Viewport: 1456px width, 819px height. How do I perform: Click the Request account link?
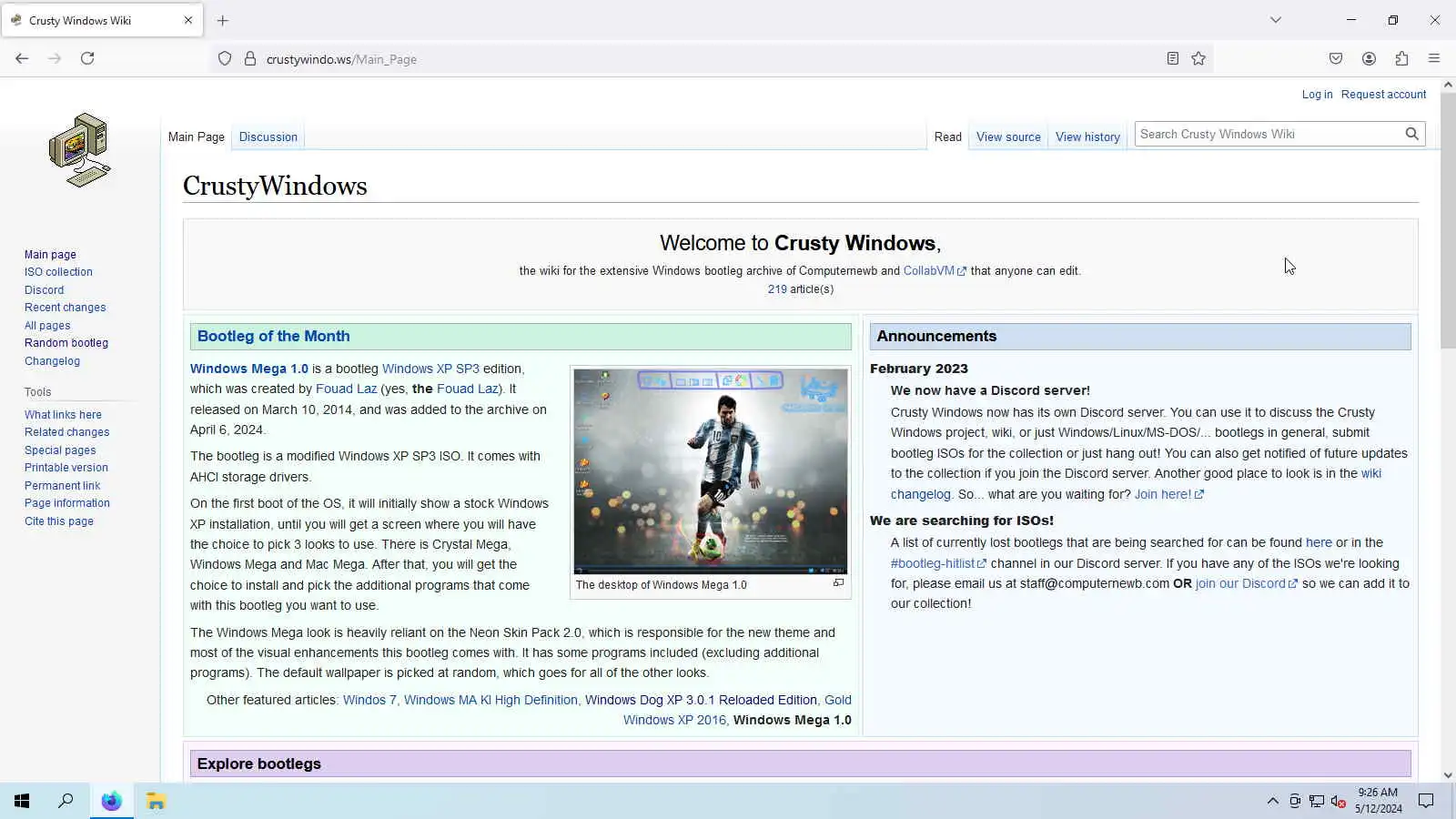click(1383, 94)
